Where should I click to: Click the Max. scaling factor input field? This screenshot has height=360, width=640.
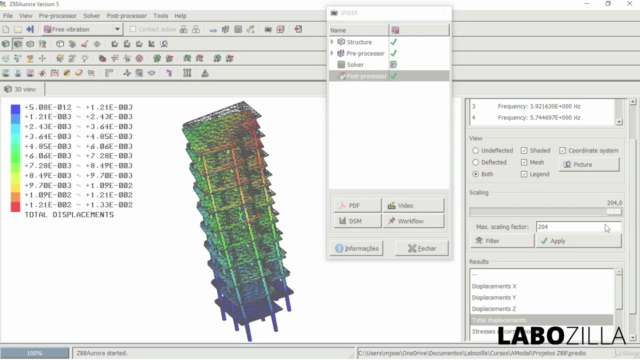(x=578, y=227)
